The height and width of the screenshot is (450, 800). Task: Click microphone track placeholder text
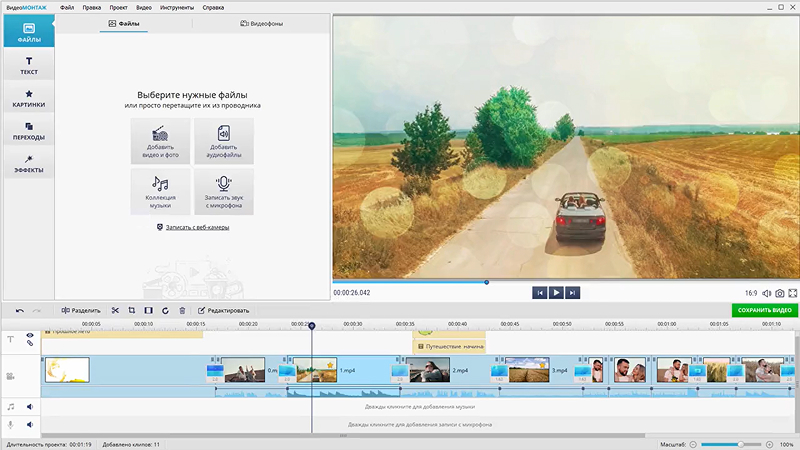420,424
